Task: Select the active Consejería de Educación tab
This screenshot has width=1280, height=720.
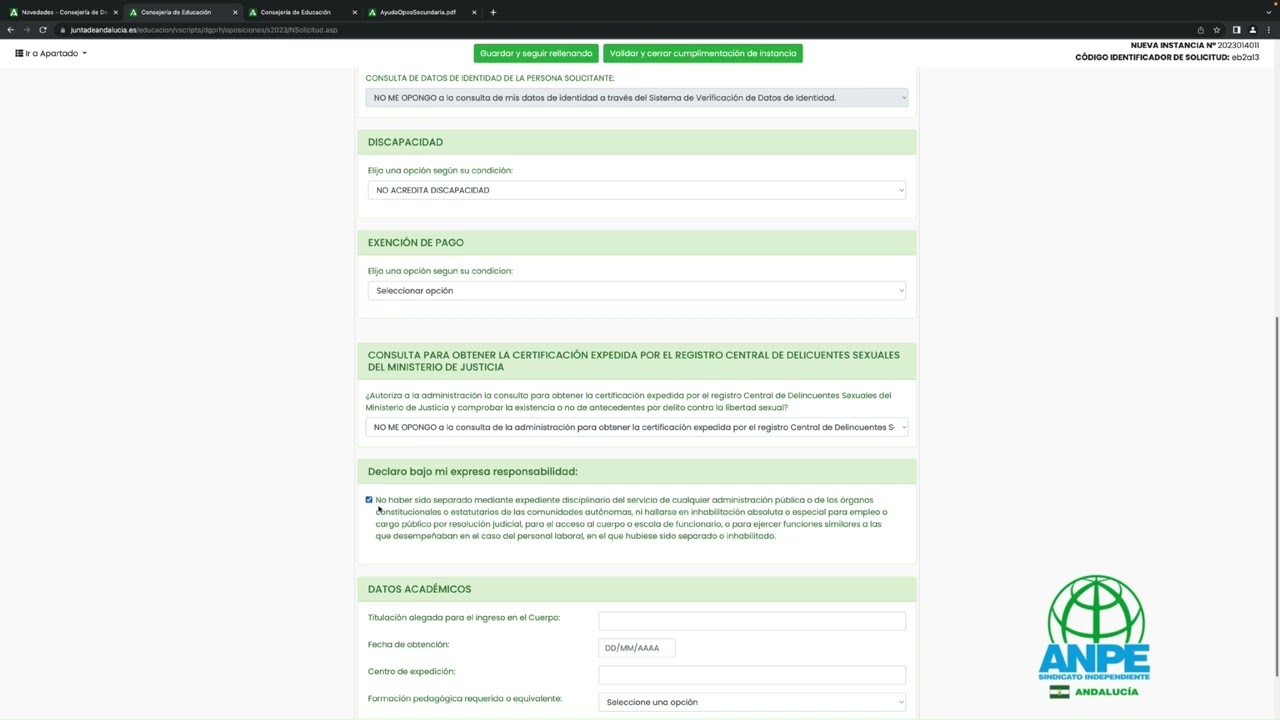Action: click(x=182, y=12)
